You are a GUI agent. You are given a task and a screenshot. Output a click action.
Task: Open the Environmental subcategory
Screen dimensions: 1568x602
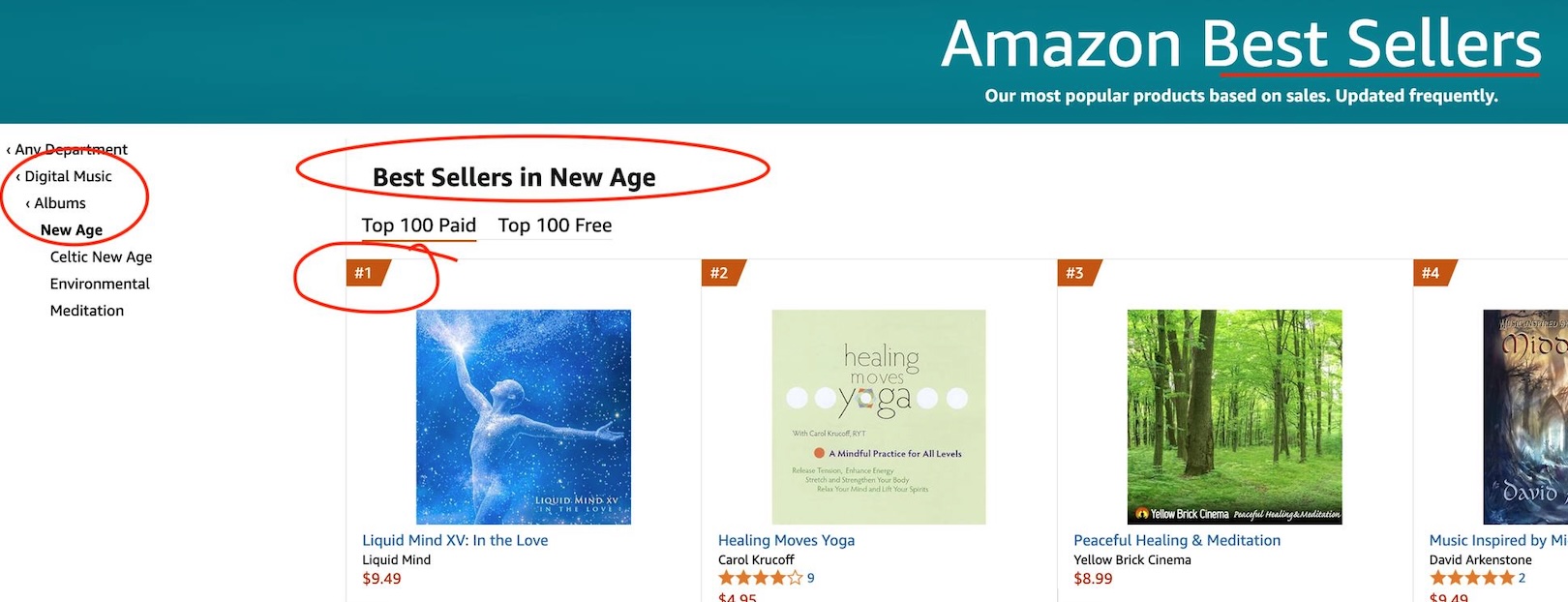(x=100, y=283)
